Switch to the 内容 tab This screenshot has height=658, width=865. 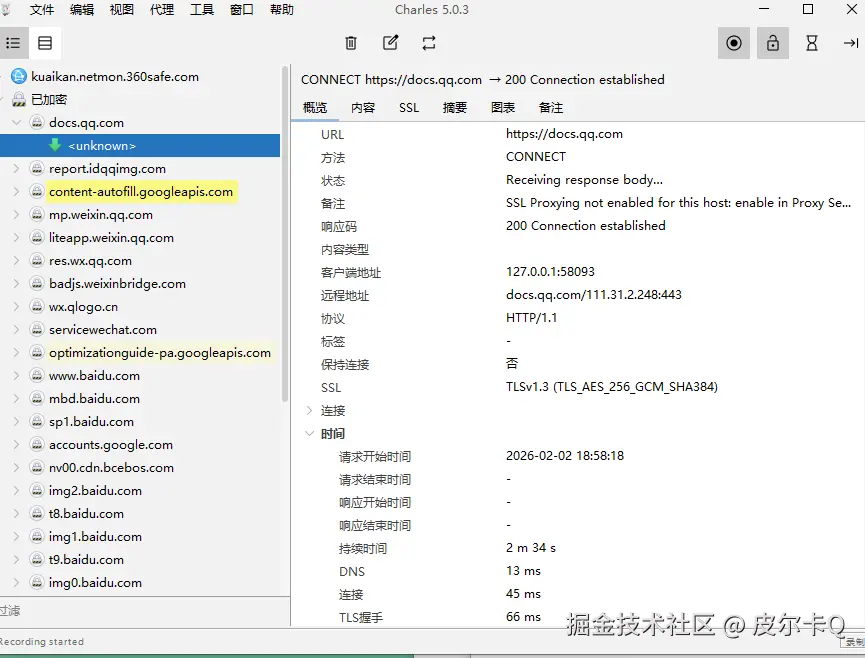[x=363, y=108]
